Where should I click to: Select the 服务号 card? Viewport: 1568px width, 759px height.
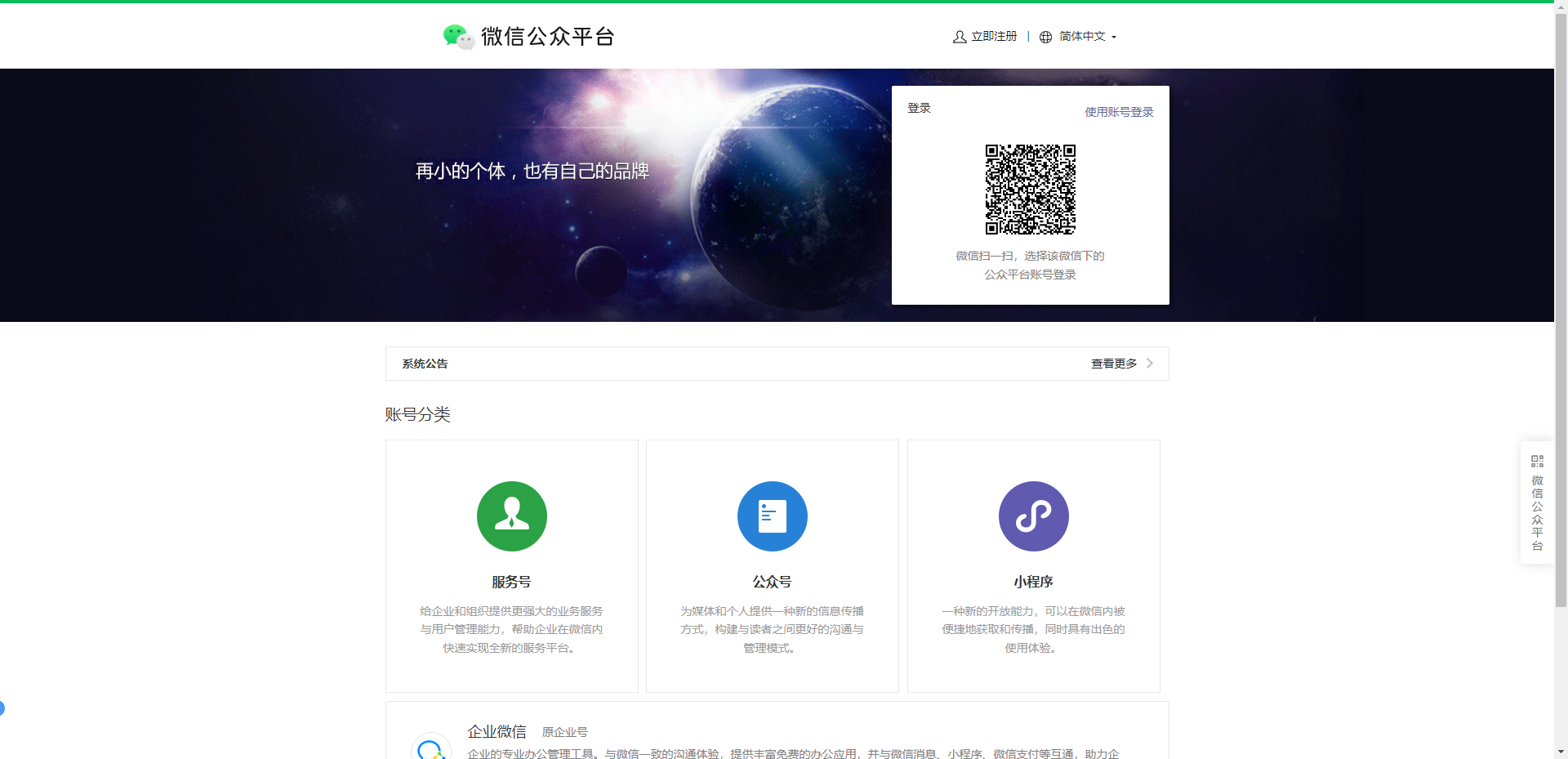pyautogui.click(x=512, y=565)
